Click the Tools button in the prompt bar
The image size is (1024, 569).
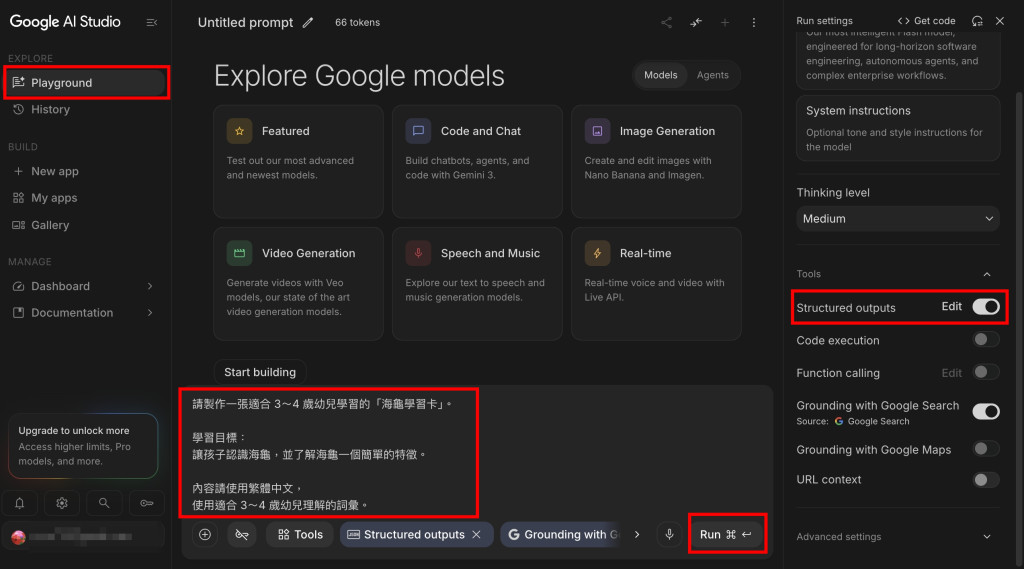pyautogui.click(x=300, y=534)
